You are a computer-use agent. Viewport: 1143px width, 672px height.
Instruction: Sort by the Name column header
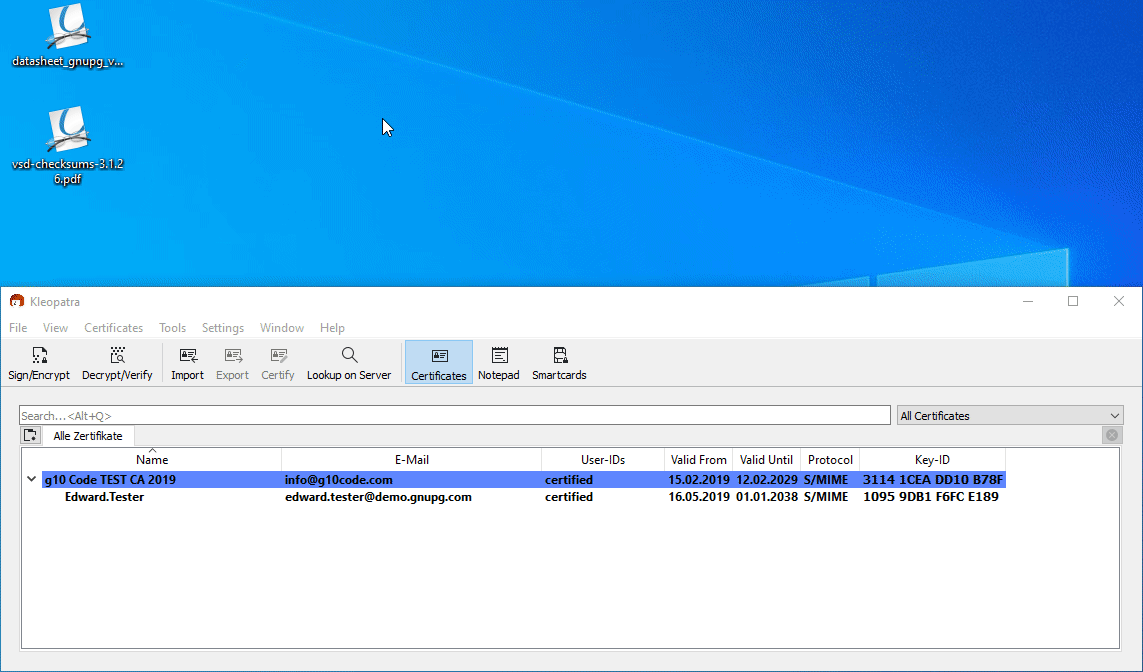[152, 460]
